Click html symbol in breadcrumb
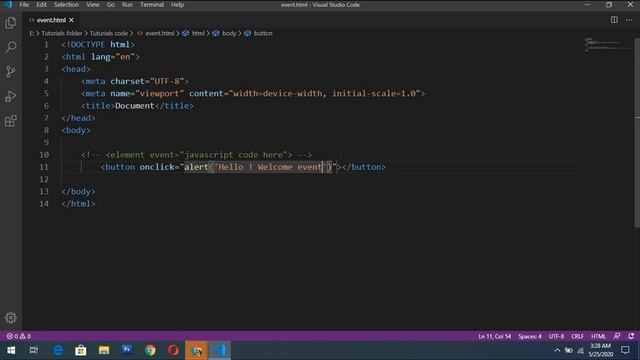640x360 pixels. (198, 33)
